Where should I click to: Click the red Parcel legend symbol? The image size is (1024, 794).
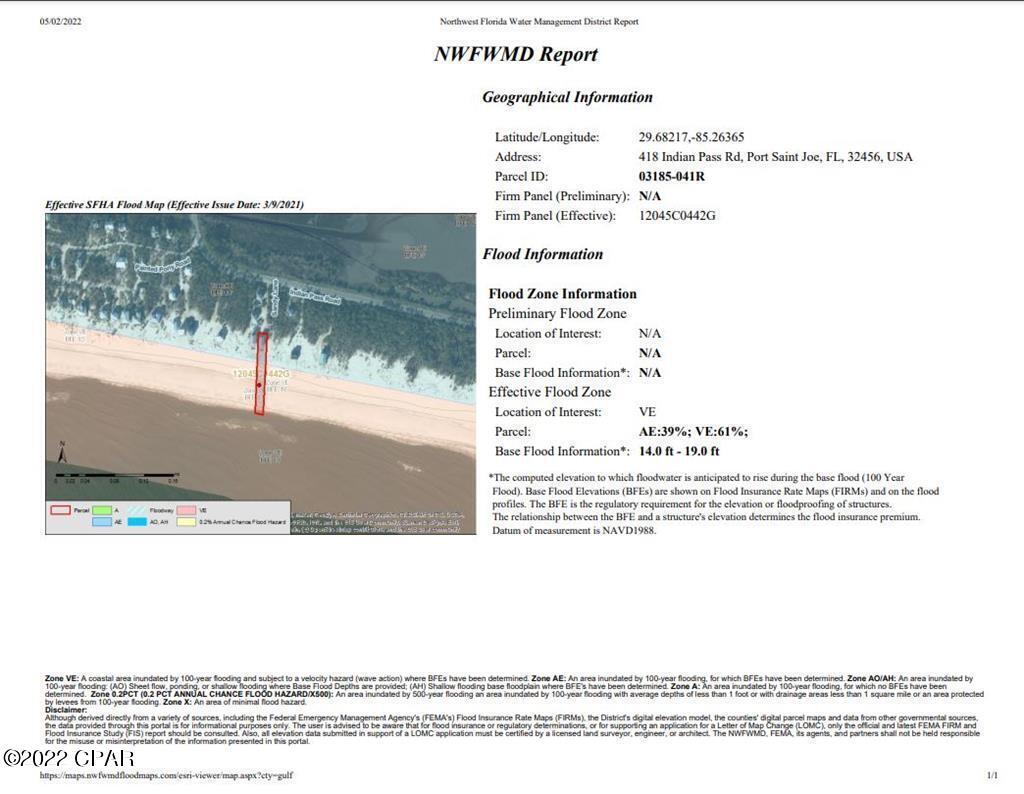pos(60,509)
